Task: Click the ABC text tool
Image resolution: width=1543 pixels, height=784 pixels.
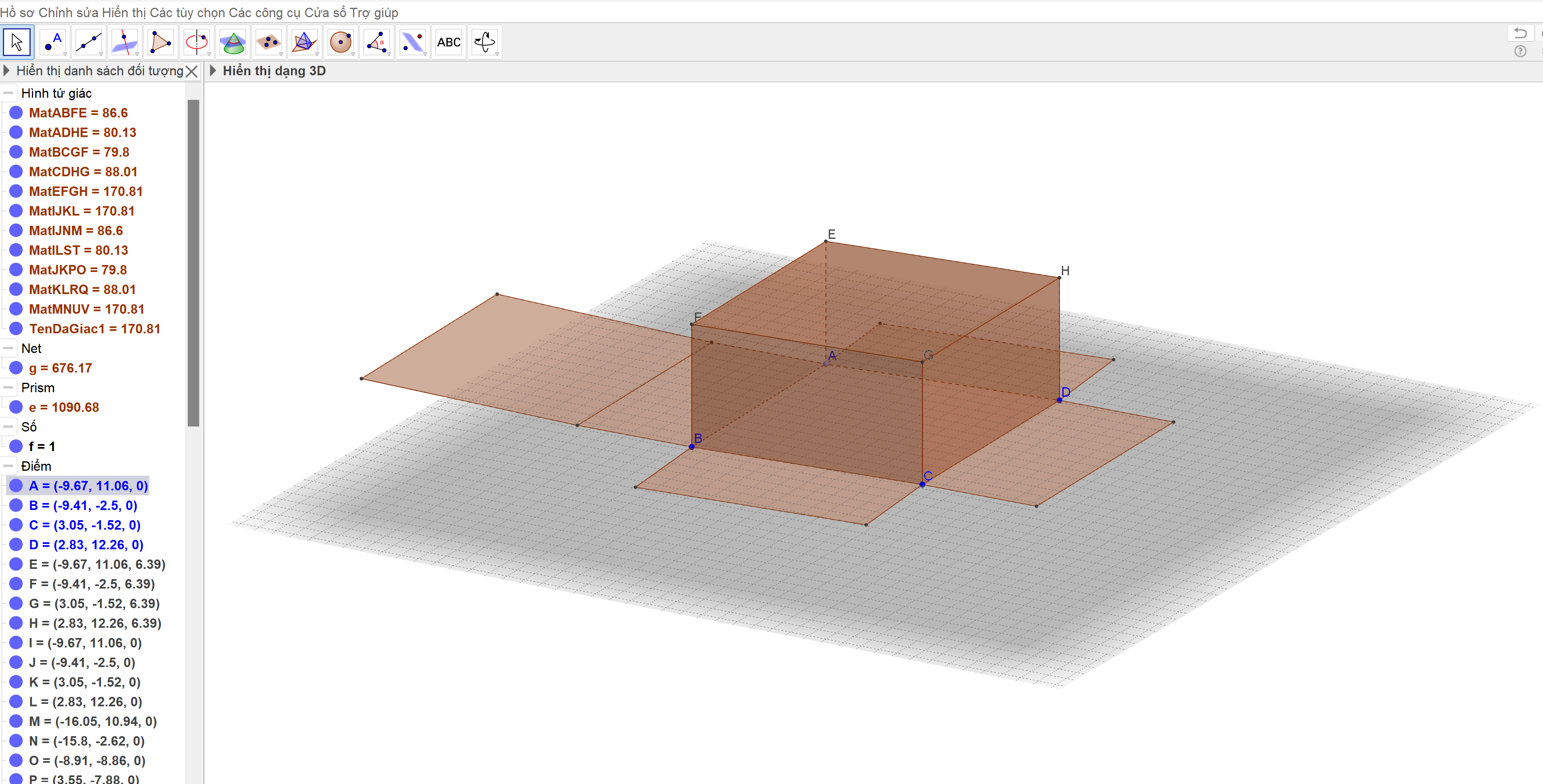Action: (x=449, y=43)
